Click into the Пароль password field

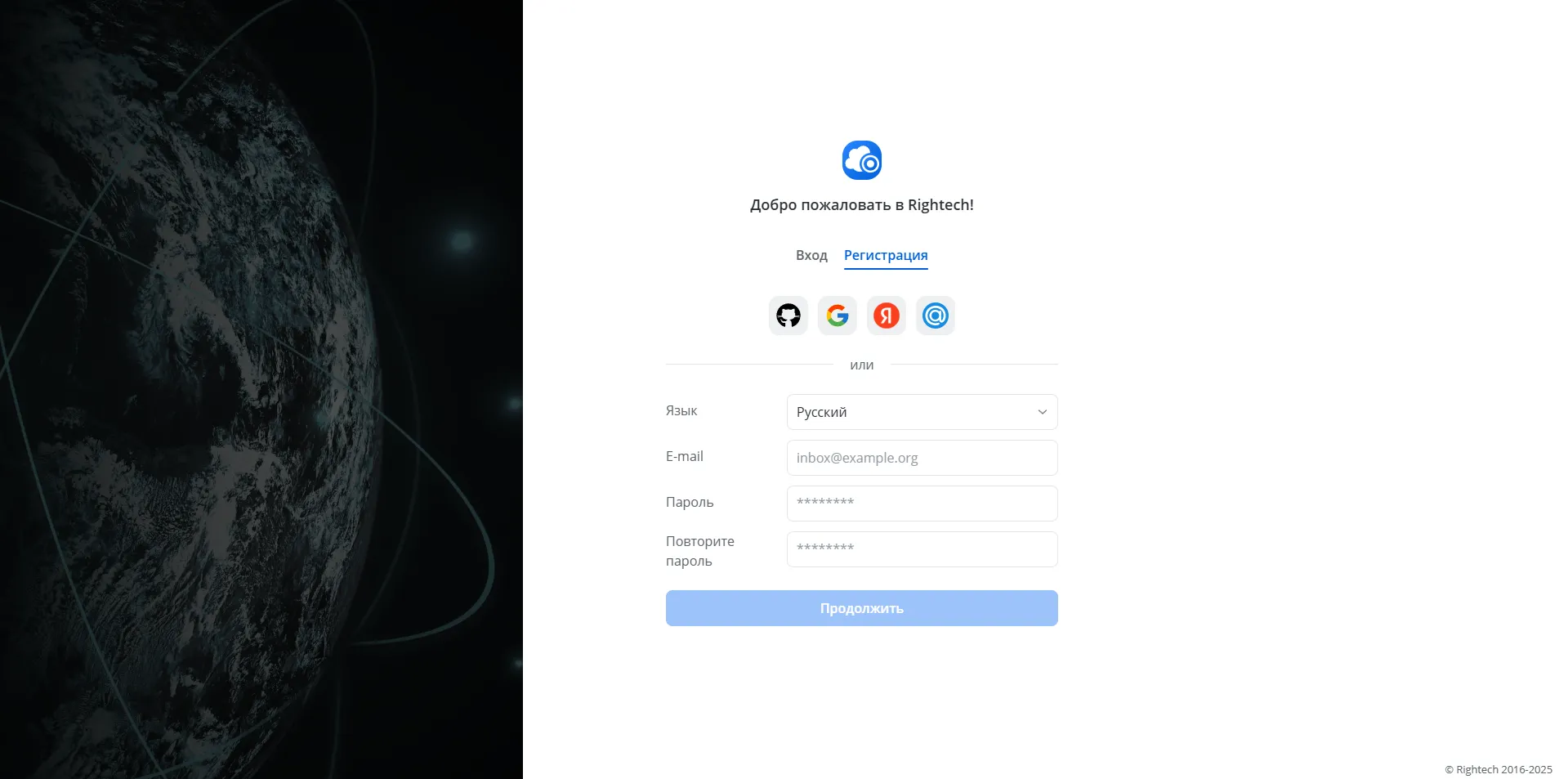[922, 504]
